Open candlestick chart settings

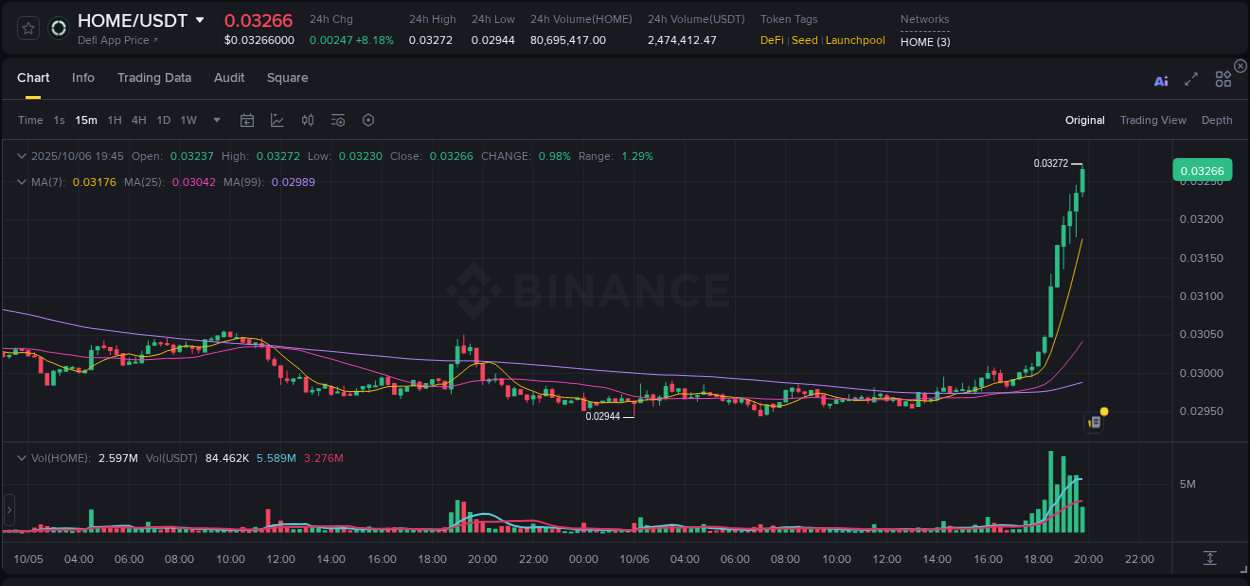308,120
